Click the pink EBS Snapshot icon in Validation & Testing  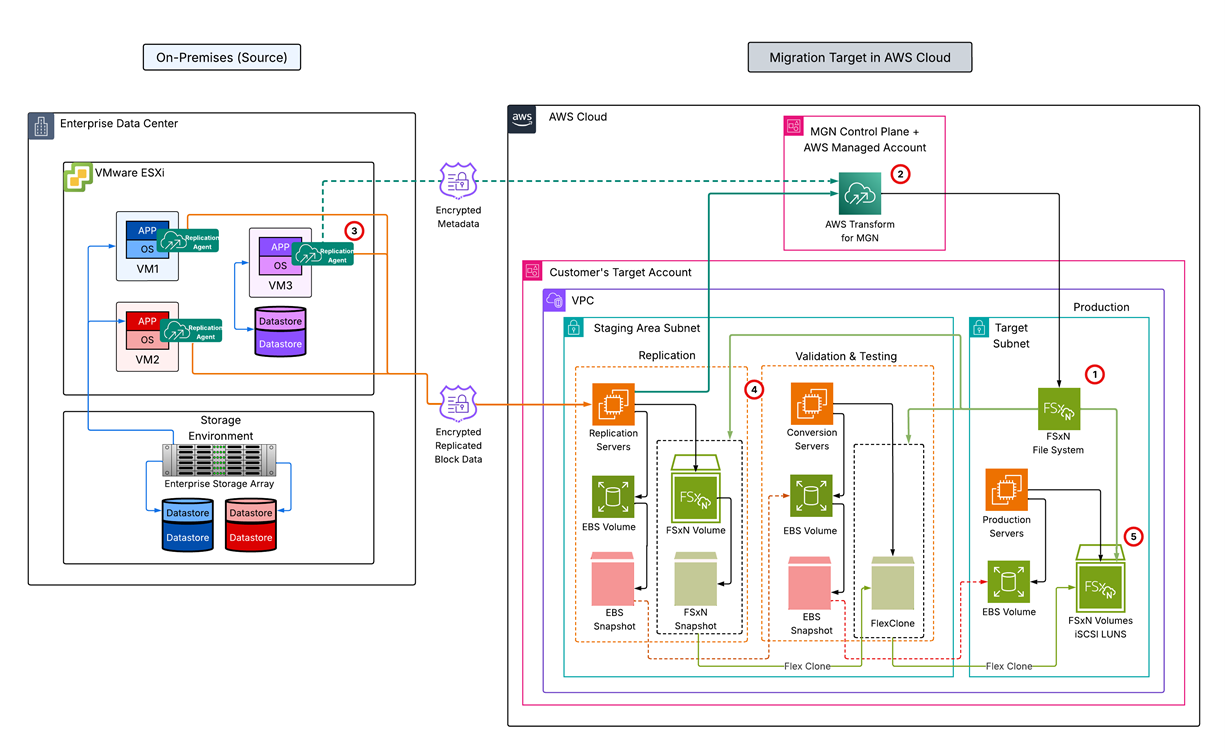811,582
